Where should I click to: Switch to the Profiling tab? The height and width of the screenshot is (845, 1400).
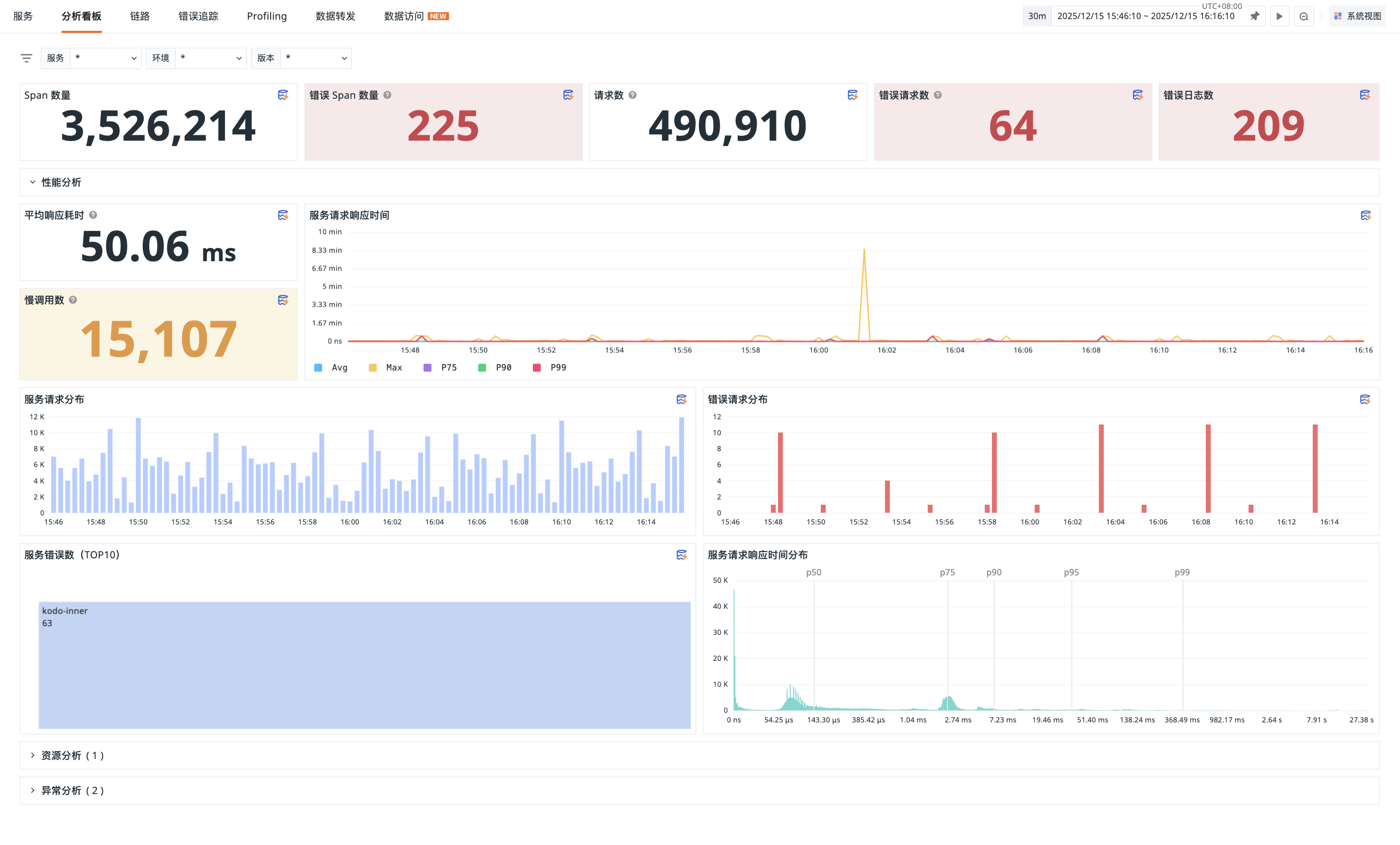(267, 16)
